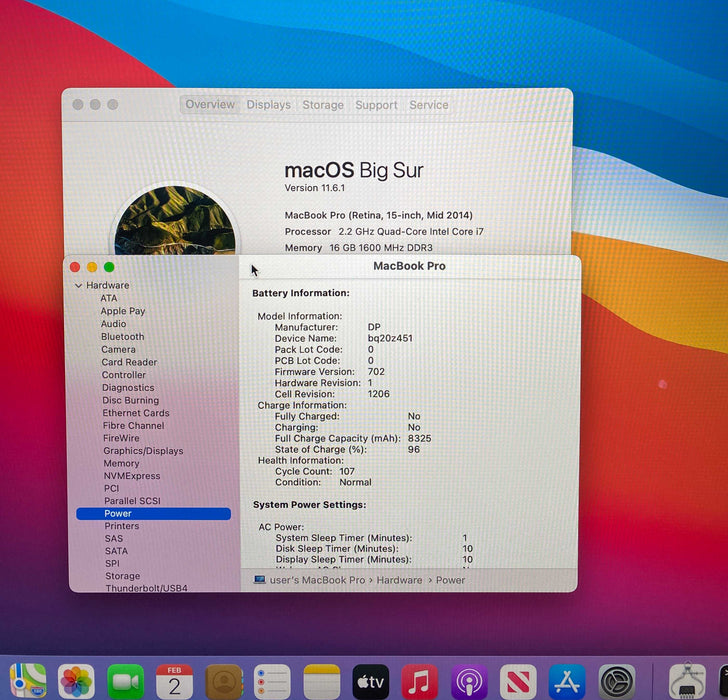Viewport: 728px width, 700px height.
Task: Open the Notes app in the Dock
Action: point(322,681)
